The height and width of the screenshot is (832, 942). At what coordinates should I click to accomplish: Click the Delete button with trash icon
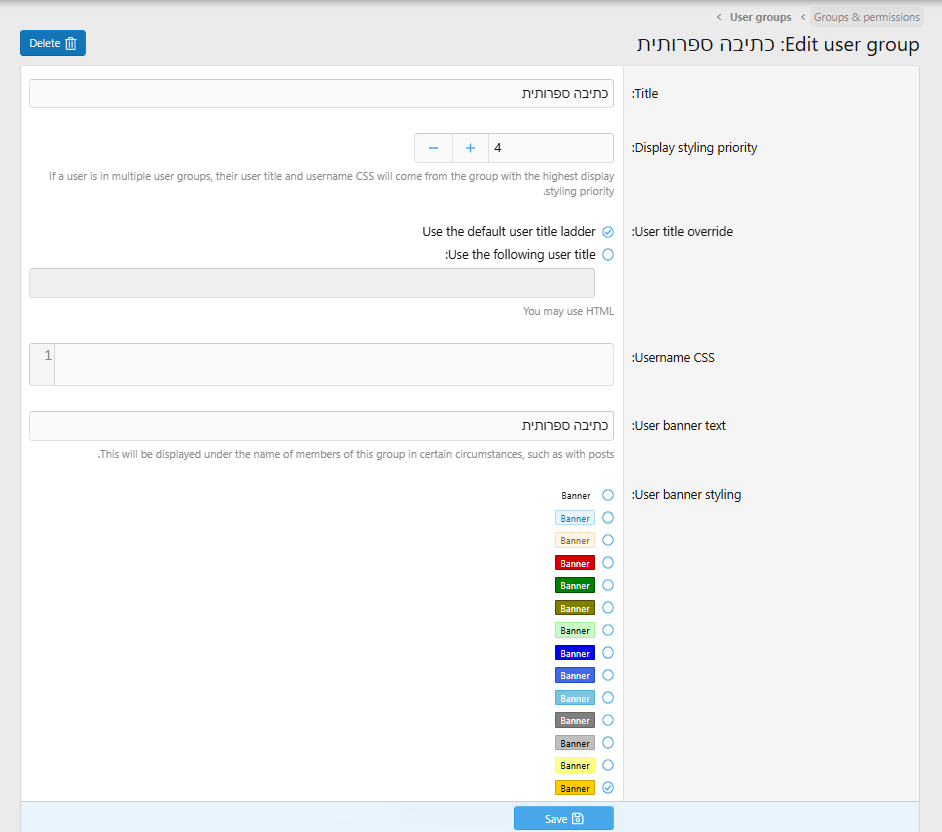(x=53, y=43)
